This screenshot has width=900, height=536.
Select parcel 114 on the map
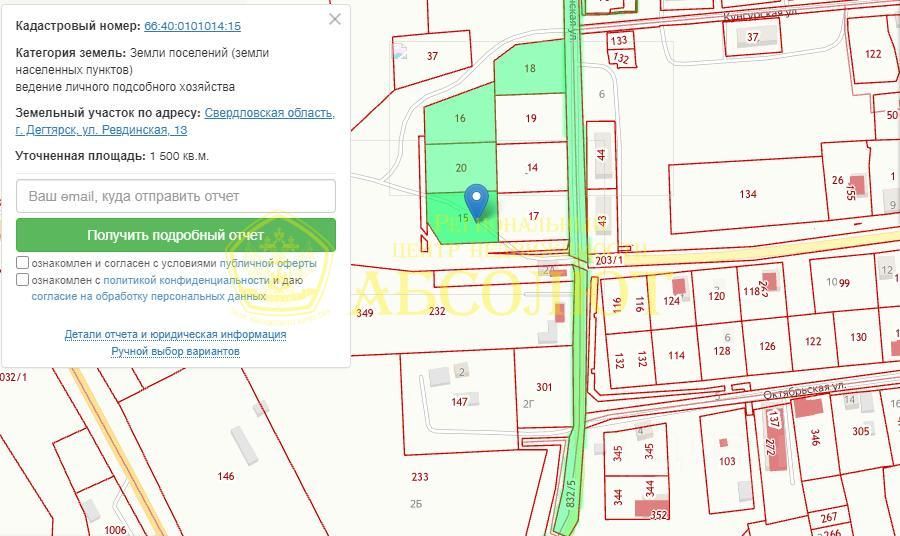676,355
